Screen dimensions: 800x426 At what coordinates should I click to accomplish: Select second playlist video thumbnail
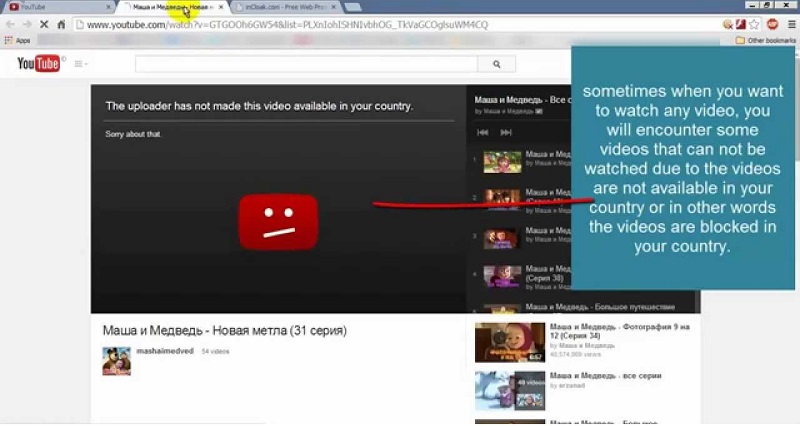503,200
